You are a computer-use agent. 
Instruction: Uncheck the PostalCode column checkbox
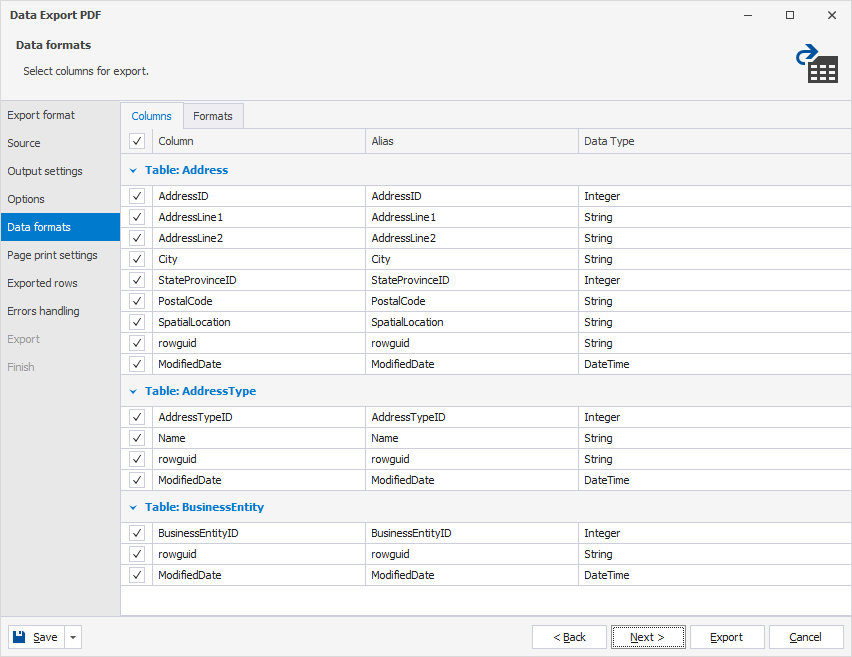point(137,301)
